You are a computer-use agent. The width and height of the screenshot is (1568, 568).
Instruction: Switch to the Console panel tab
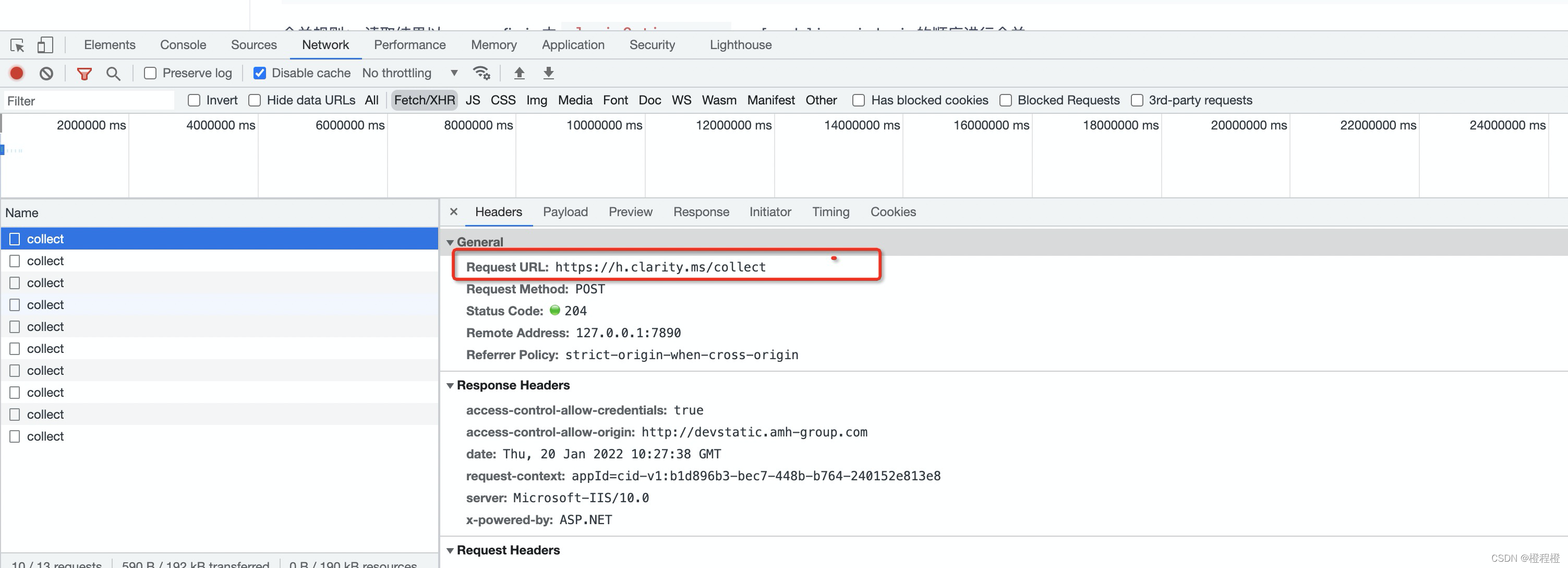183,45
